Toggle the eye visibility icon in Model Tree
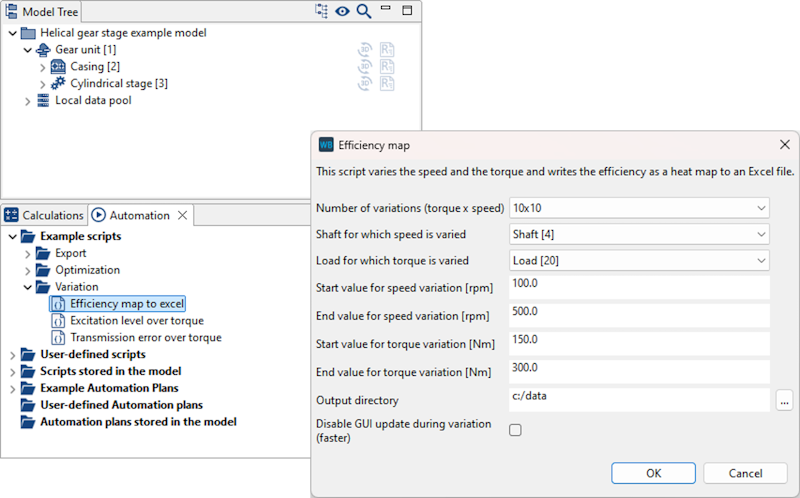 (x=342, y=11)
